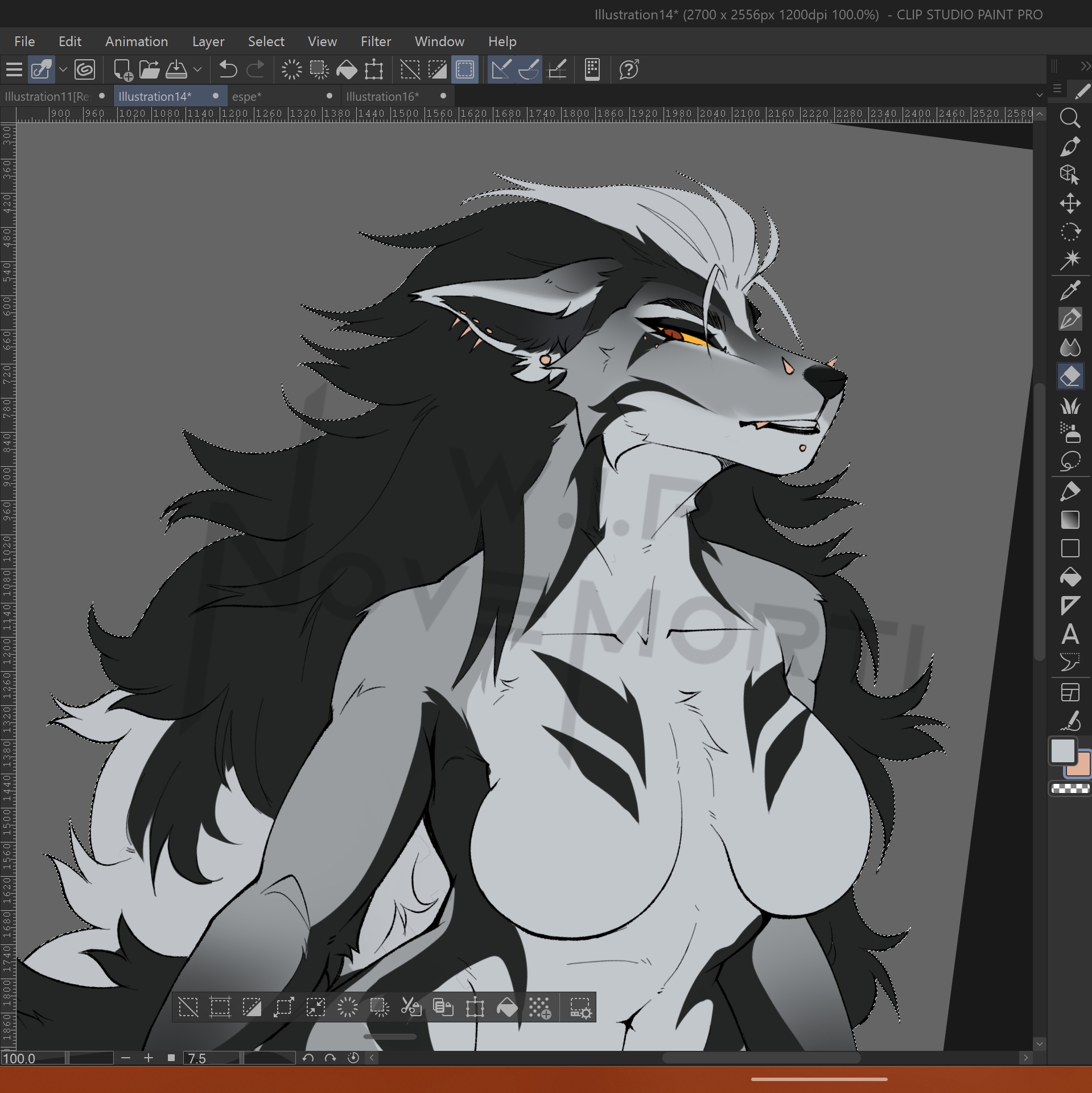Select the Eyedropper tool
Image resolution: width=1092 pixels, height=1093 pixels.
tap(1070, 290)
